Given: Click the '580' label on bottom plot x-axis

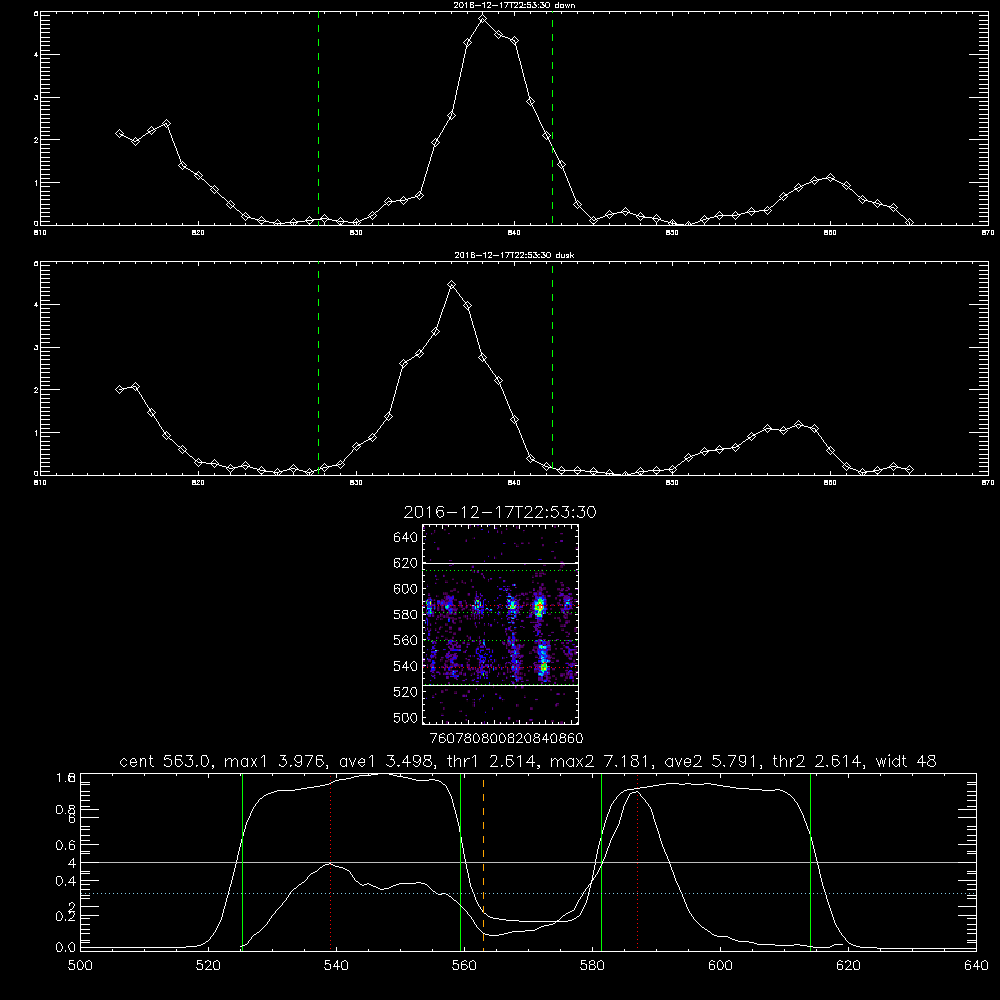Looking at the screenshot, I should coord(592,966).
